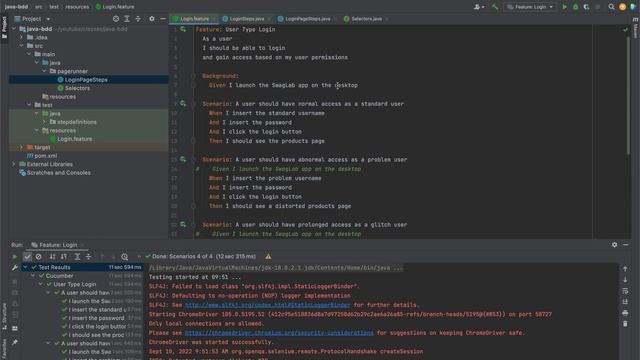Collapse the main folder
This screenshot has width=640, height=360.
click(29, 54)
